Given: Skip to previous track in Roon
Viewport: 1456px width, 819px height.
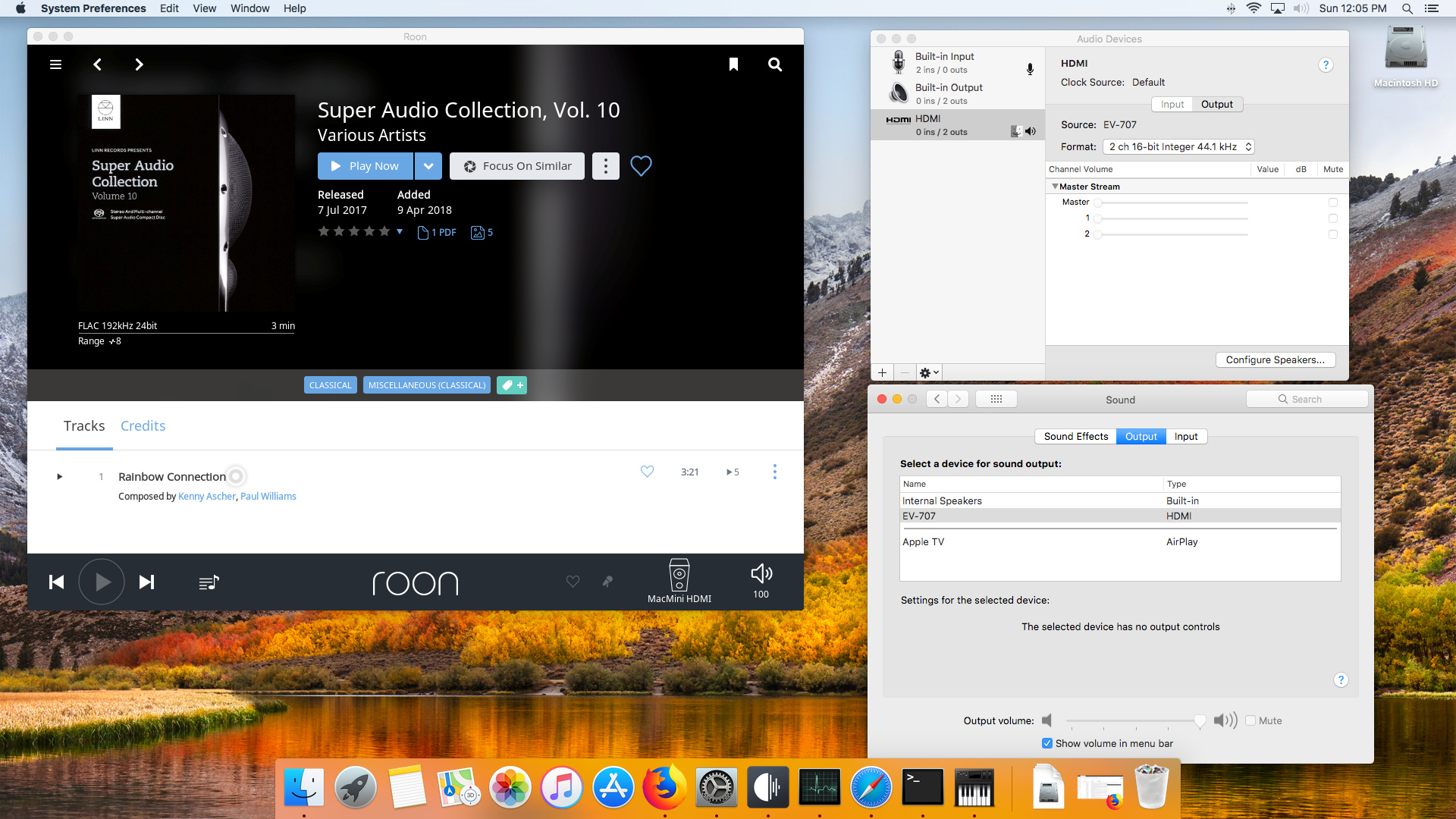Looking at the screenshot, I should [x=56, y=582].
